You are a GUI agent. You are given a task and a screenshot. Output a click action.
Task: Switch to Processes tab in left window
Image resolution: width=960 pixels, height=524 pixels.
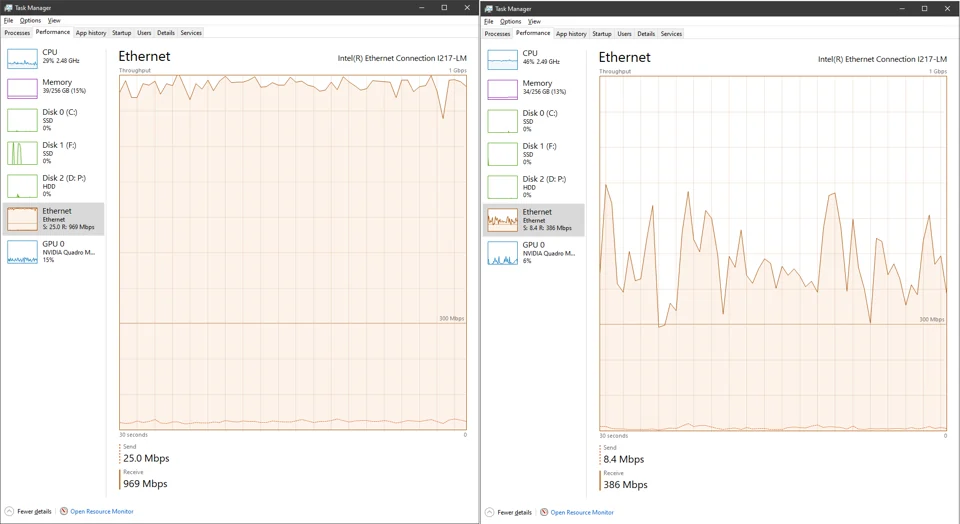tap(17, 33)
